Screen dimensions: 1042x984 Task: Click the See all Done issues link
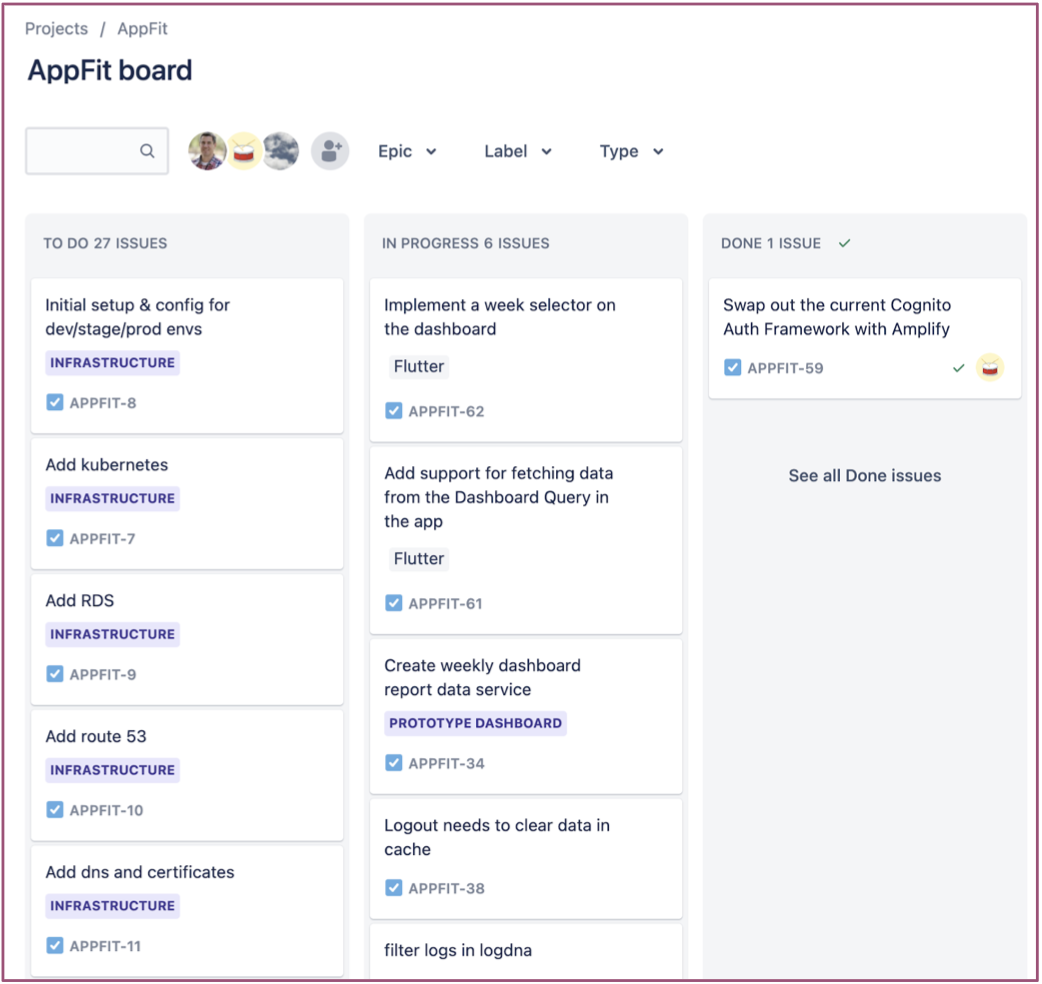pyautogui.click(x=864, y=475)
